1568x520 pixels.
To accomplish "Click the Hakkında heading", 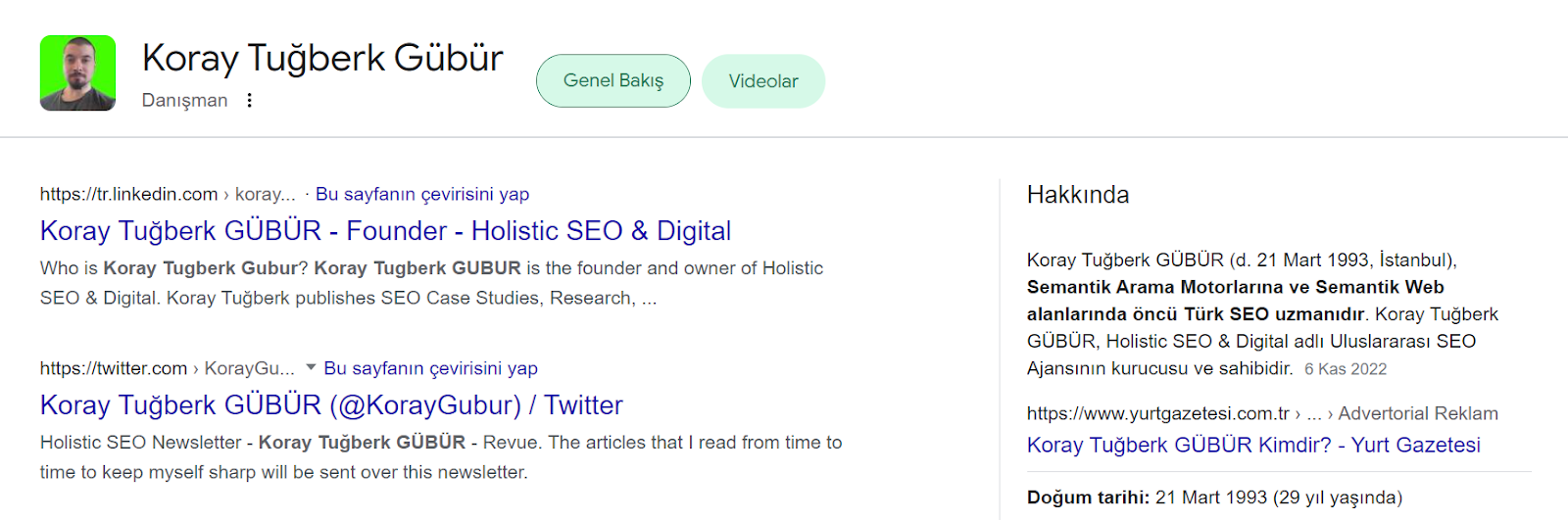I will coord(1078,195).
